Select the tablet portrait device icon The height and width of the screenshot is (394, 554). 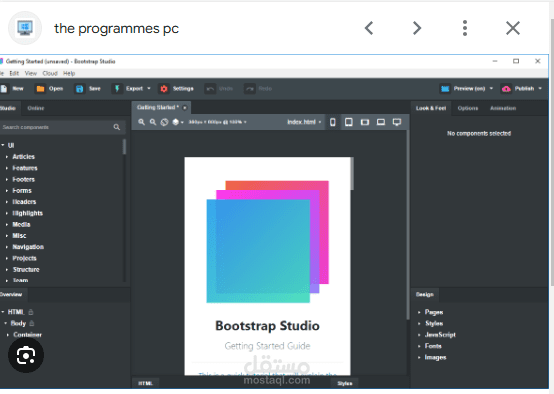point(349,122)
